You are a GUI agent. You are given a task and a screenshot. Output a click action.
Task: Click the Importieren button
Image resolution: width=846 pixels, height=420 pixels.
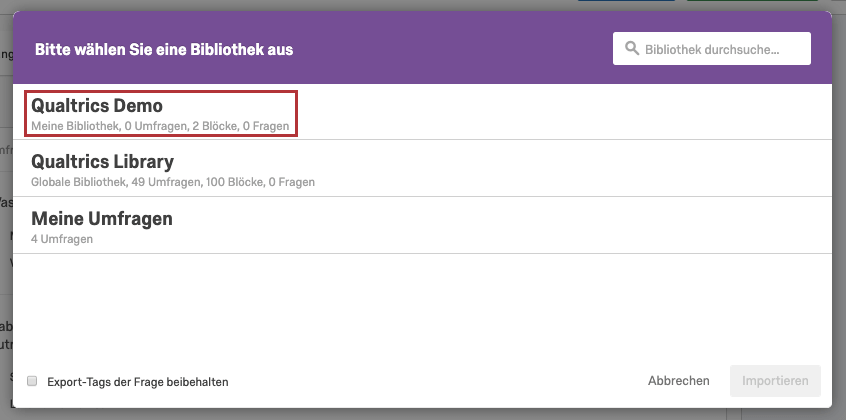pos(775,381)
